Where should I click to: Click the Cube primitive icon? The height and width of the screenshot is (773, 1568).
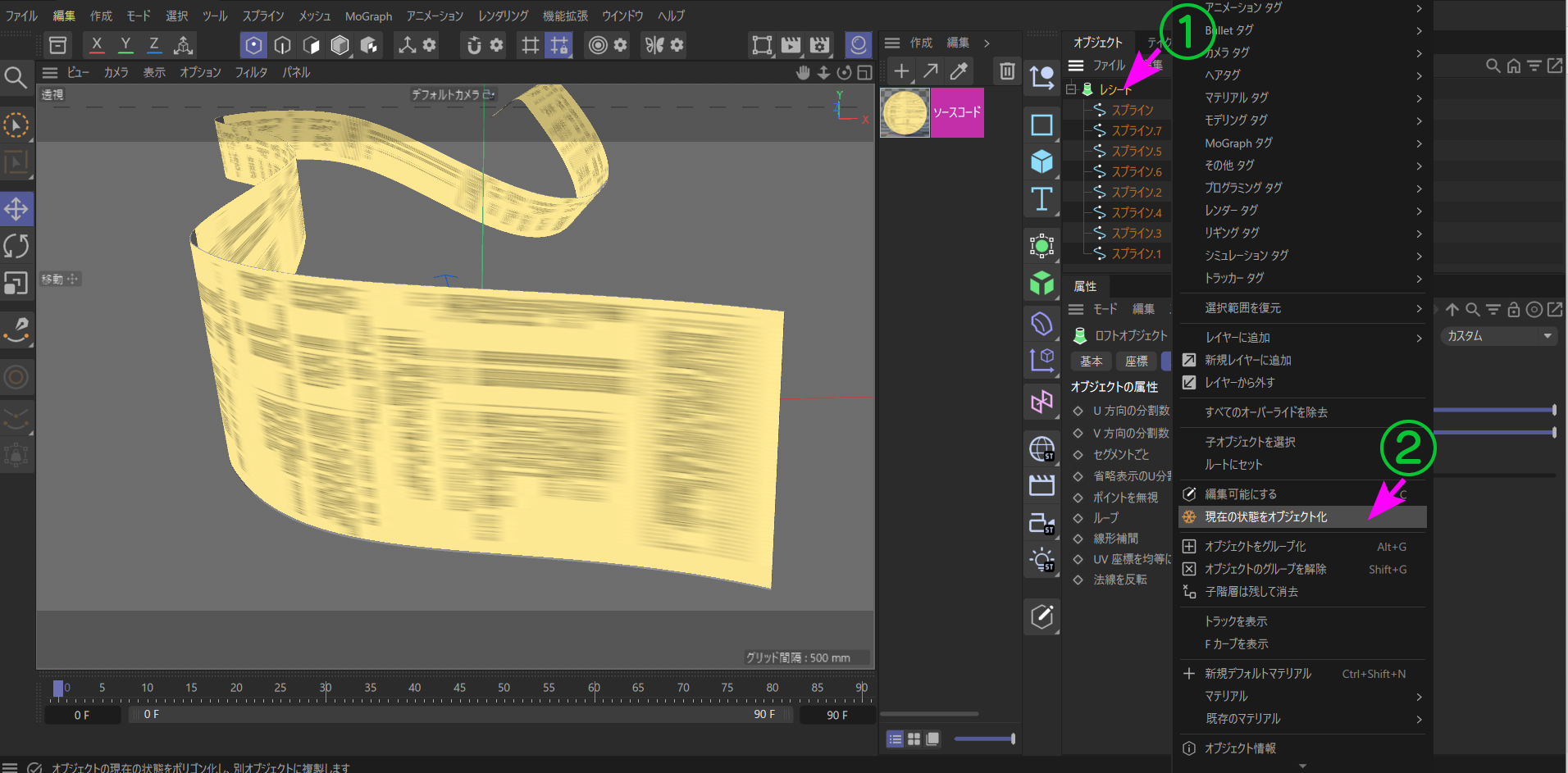[1042, 161]
